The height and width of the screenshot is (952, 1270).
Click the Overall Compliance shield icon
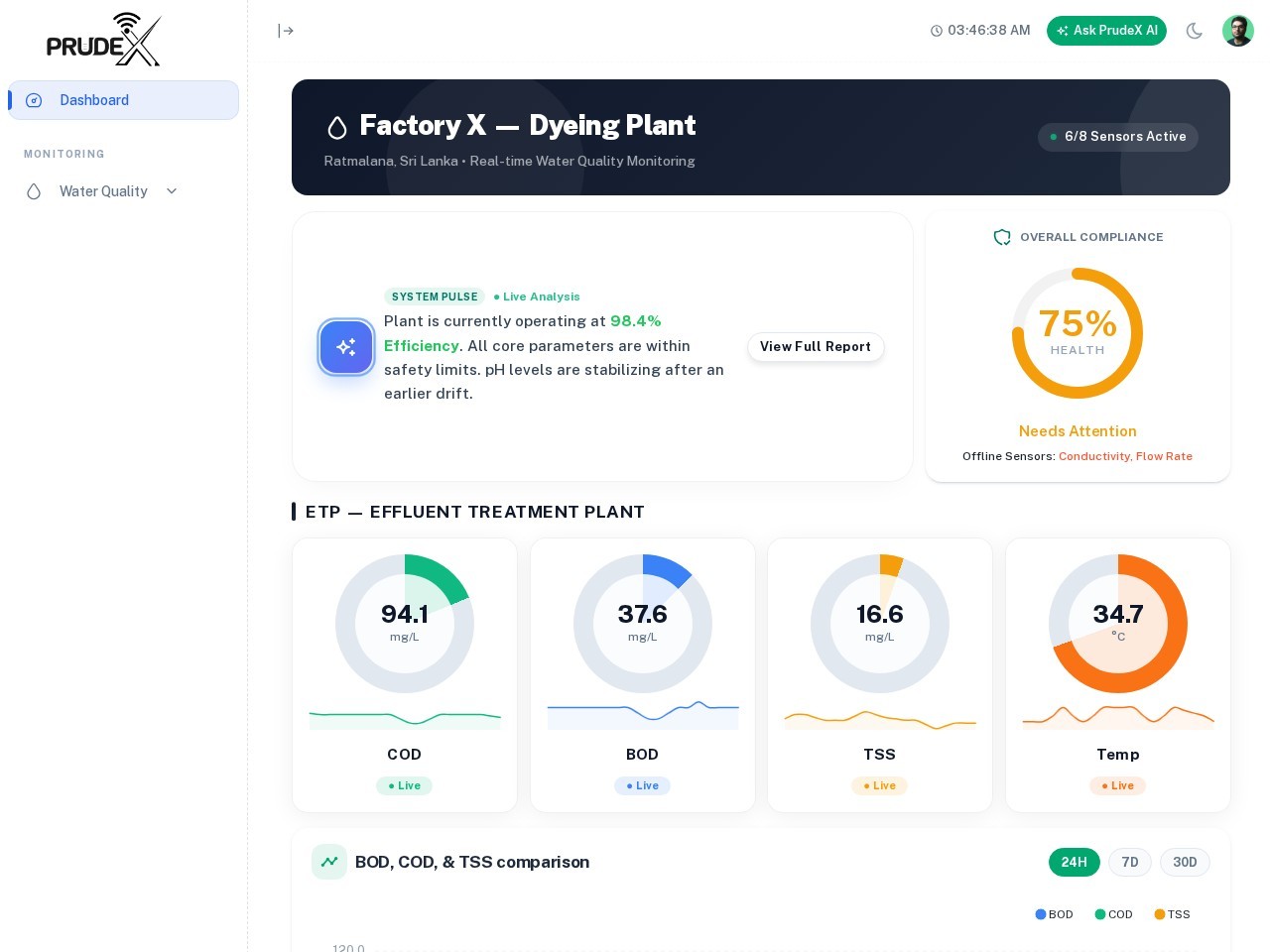[1002, 237]
